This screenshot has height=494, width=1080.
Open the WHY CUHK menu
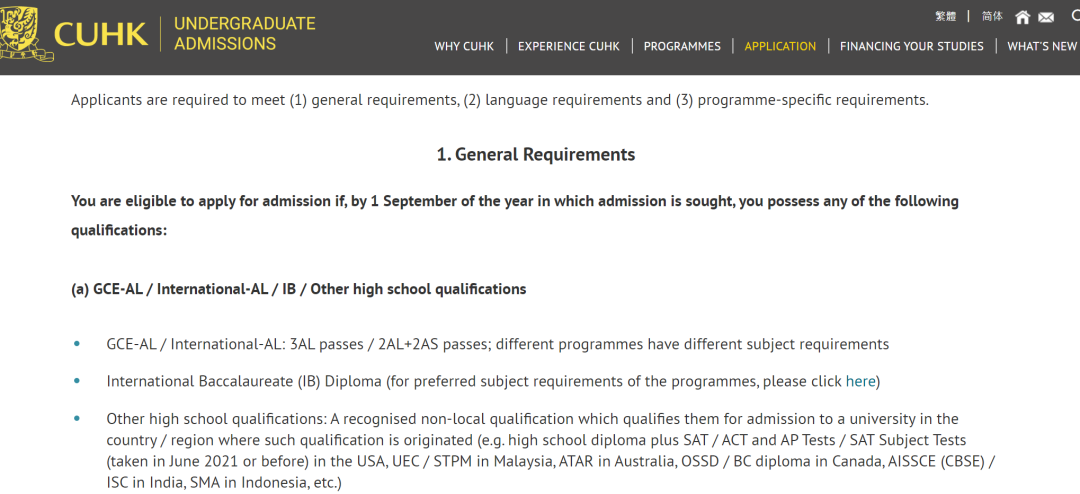click(464, 46)
